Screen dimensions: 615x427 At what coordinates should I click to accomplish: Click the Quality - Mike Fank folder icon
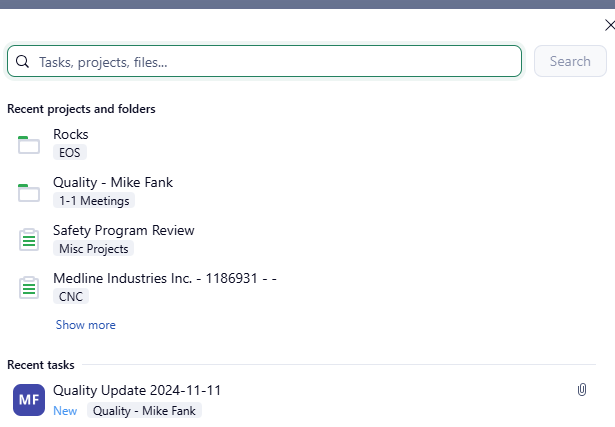click(x=29, y=192)
